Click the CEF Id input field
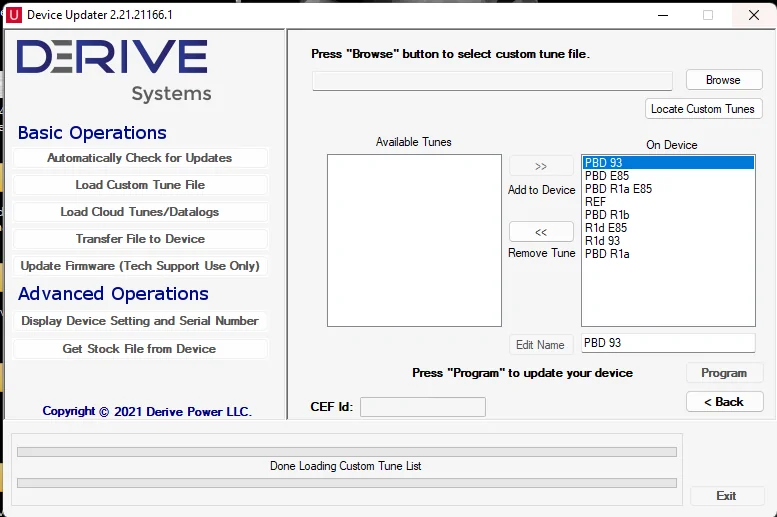This screenshot has width=777, height=517. coord(423,407)
